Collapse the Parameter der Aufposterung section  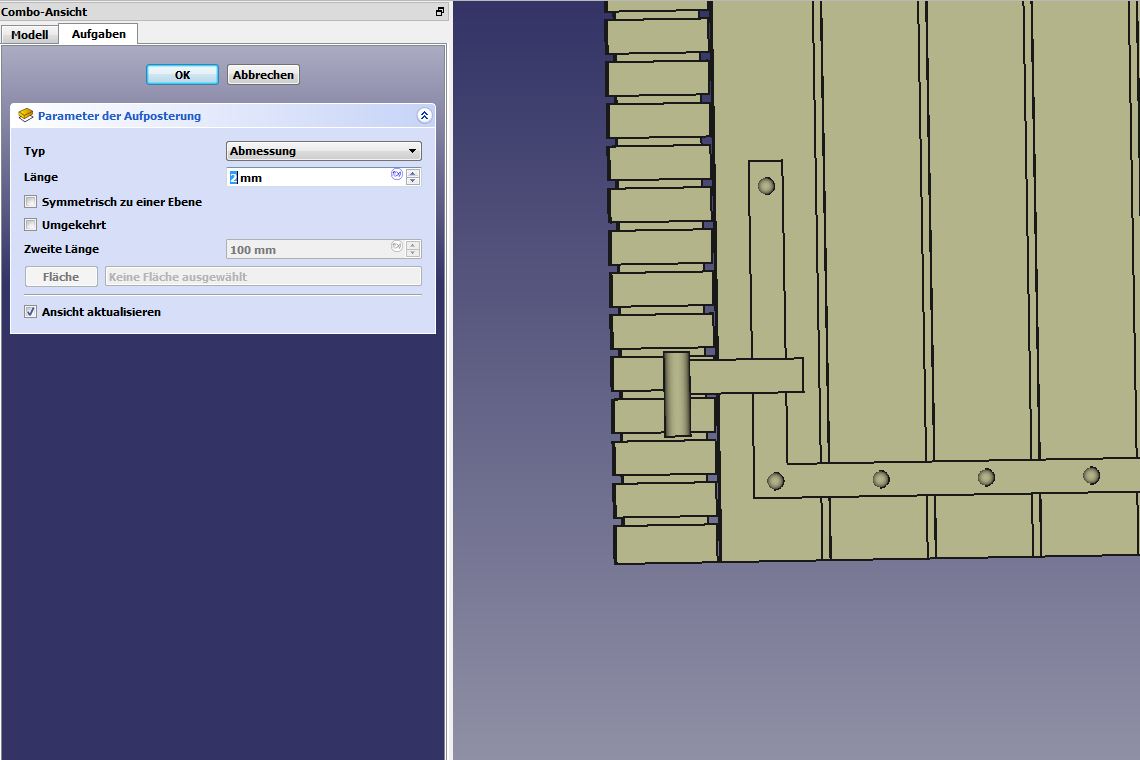click(424, 116)
